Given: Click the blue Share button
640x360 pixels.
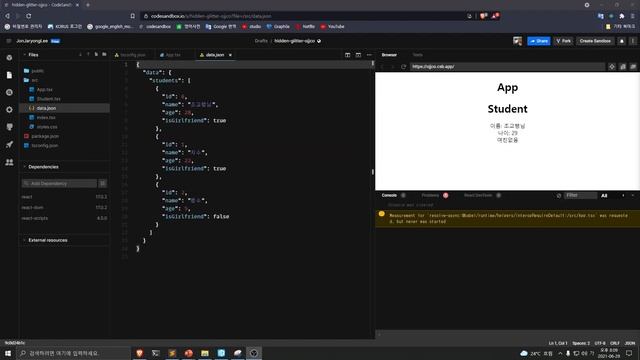Looking at the screenshot, I should (539, 41).
